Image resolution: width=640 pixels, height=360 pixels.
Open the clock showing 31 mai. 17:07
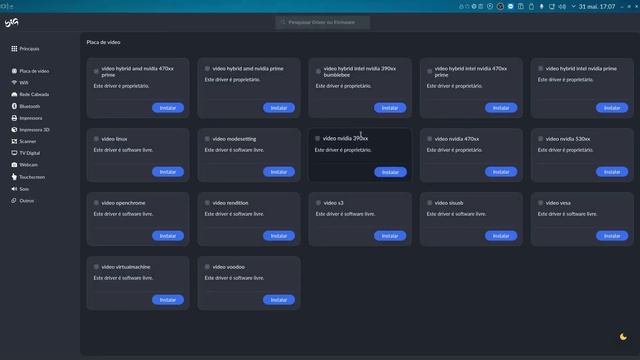coord(597,7)
